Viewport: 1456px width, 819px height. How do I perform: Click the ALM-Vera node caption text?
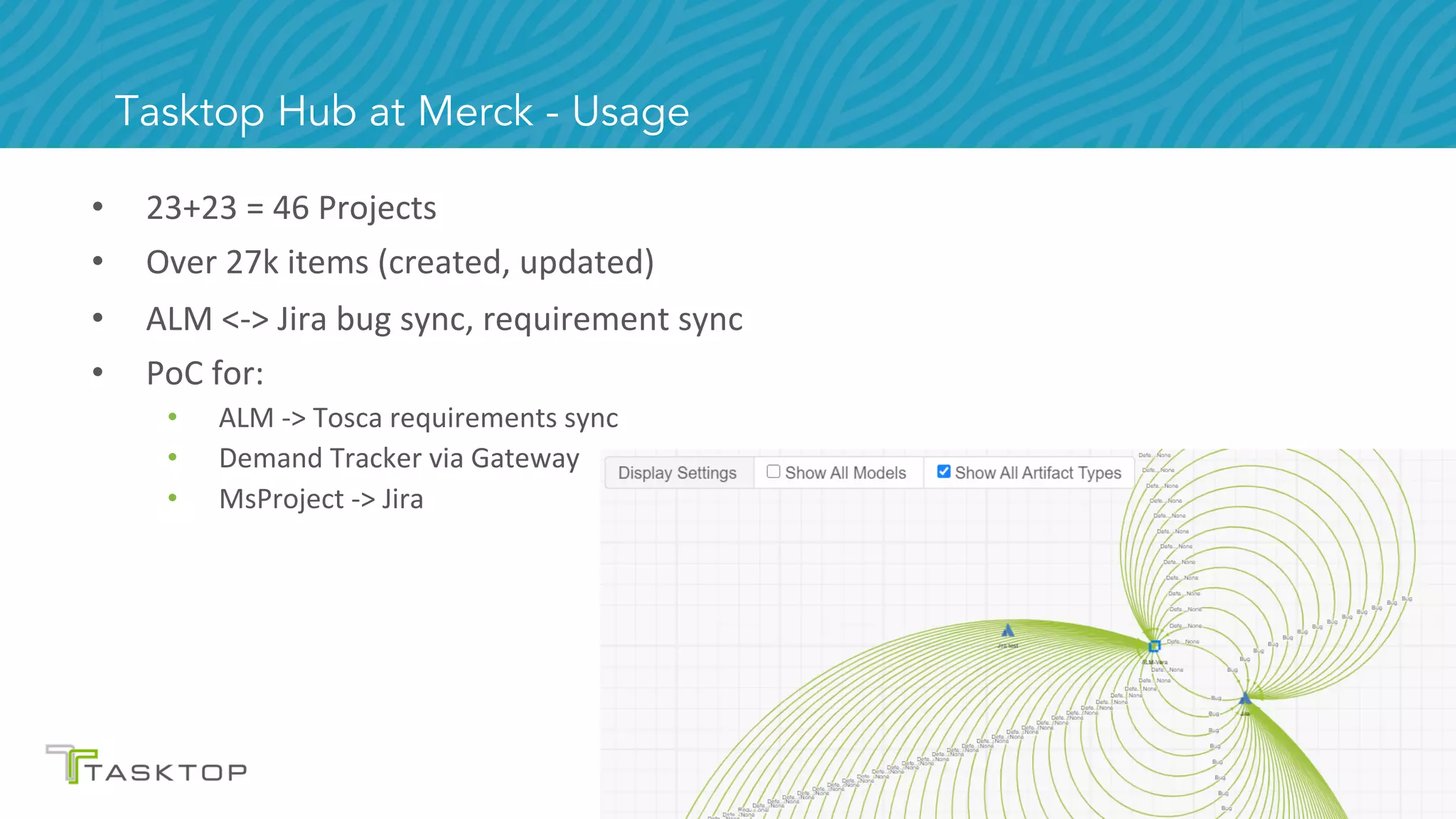[1155, 662]
